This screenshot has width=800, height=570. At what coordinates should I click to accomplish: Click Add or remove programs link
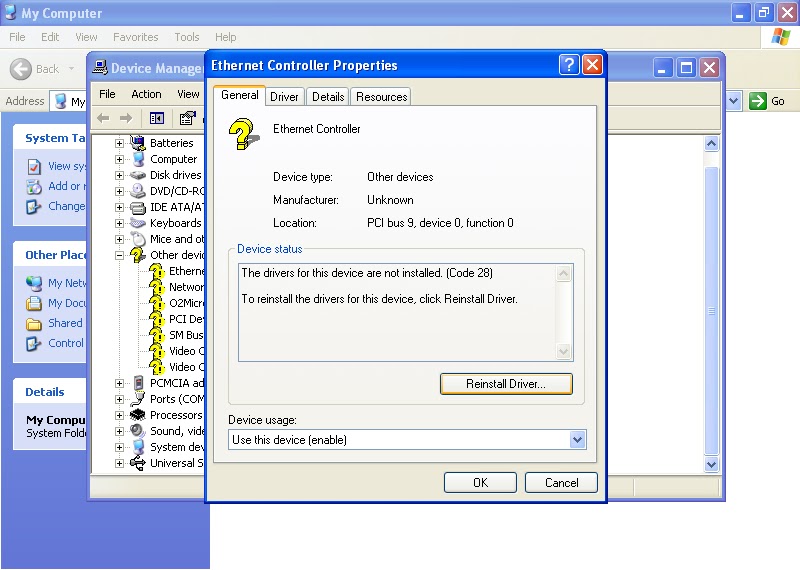(x=67, y=186)
